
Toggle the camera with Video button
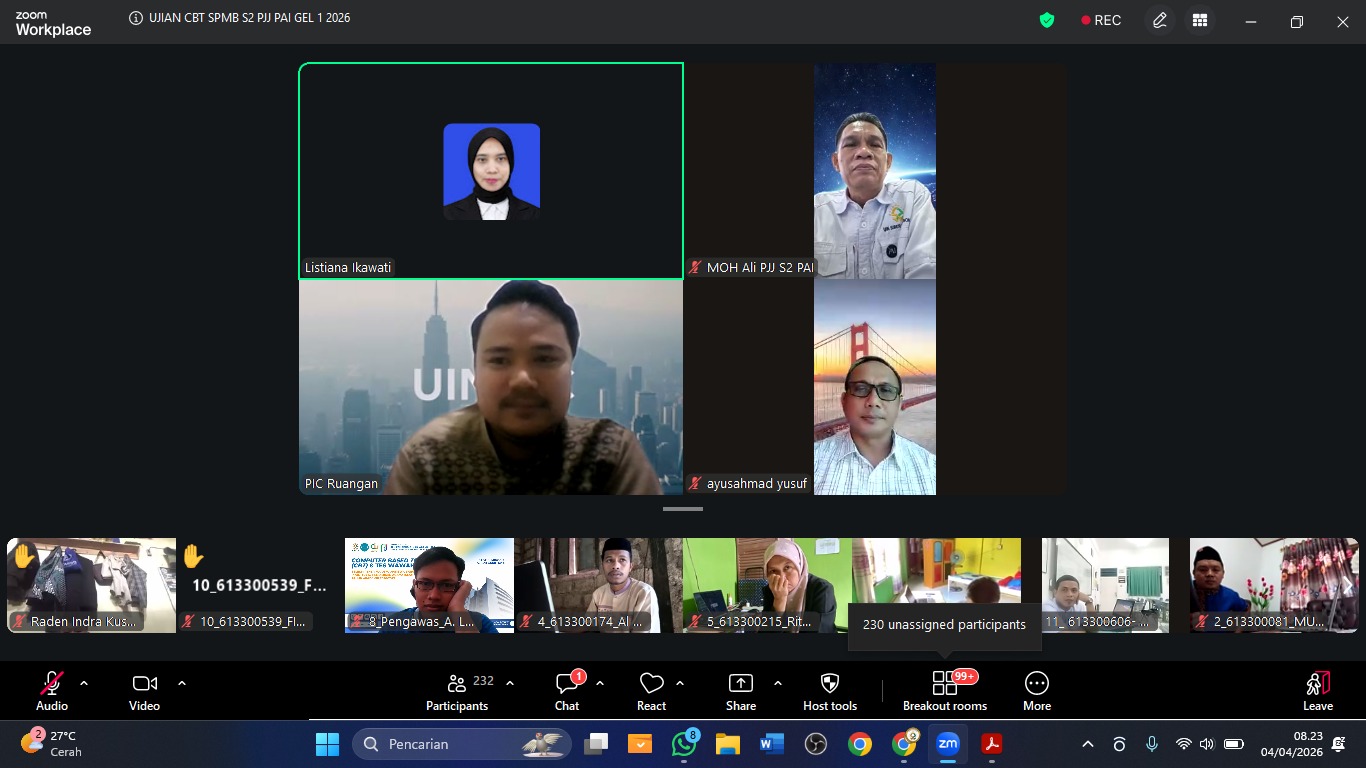pyautogui.click(x=144, y=691)
